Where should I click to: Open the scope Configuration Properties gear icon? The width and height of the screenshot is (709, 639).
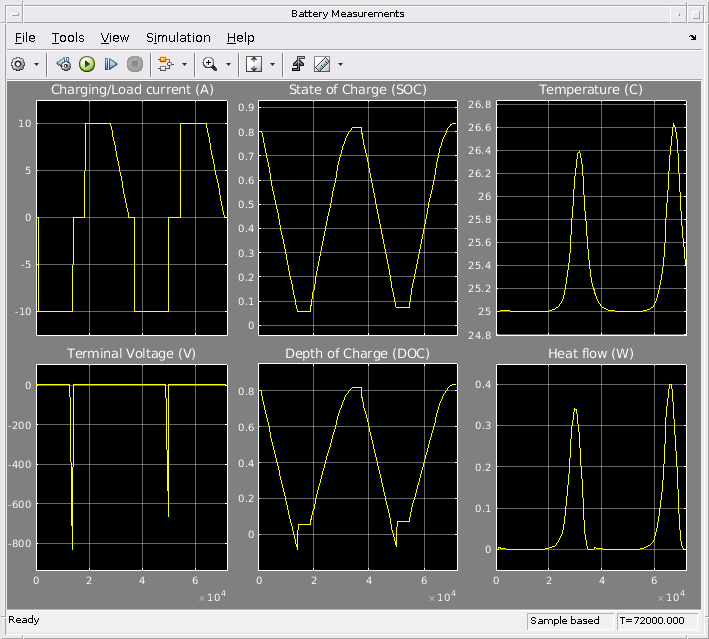pos(18,64)
